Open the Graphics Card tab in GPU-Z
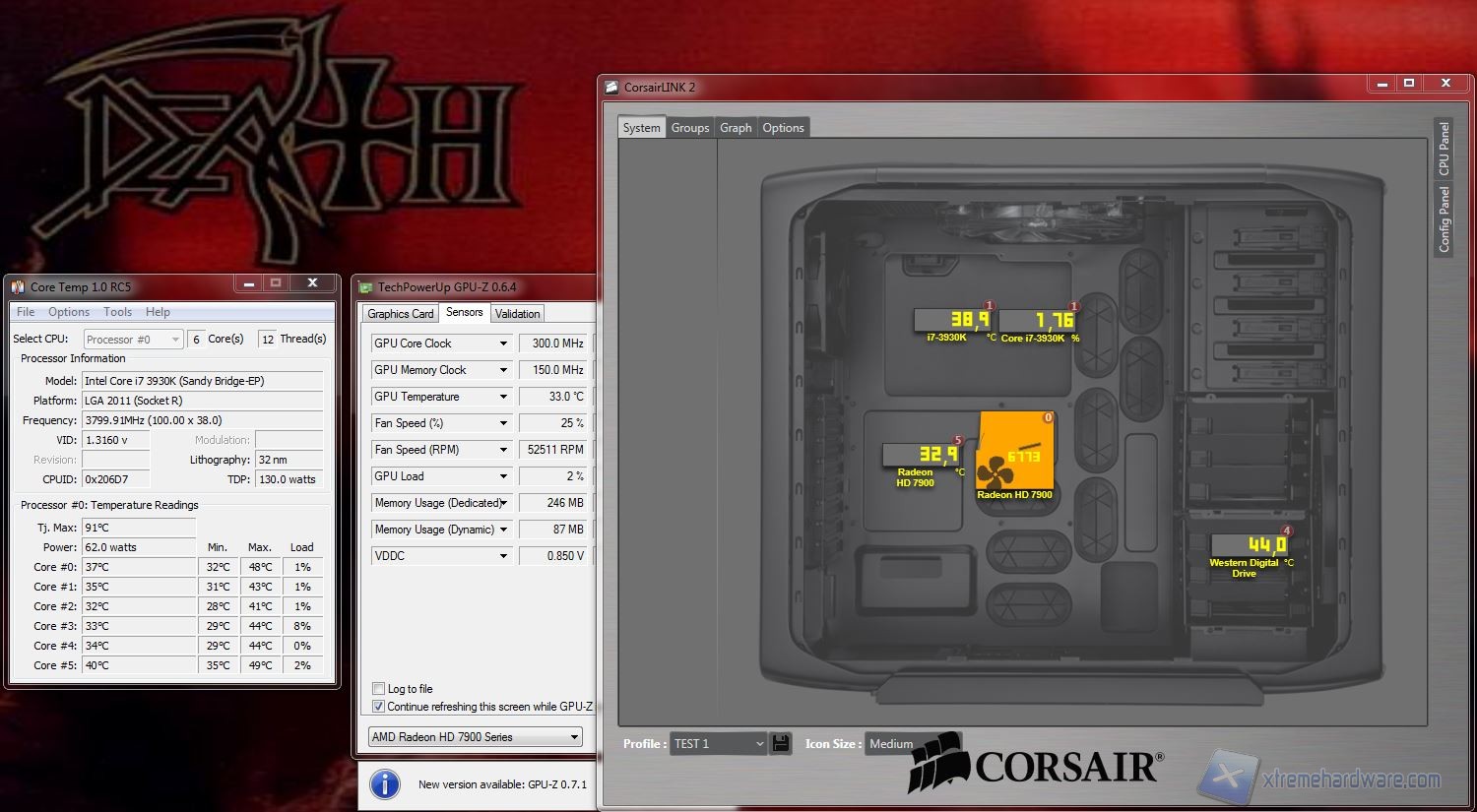The width and height of the screenshot is (1477, 812). 400,314
